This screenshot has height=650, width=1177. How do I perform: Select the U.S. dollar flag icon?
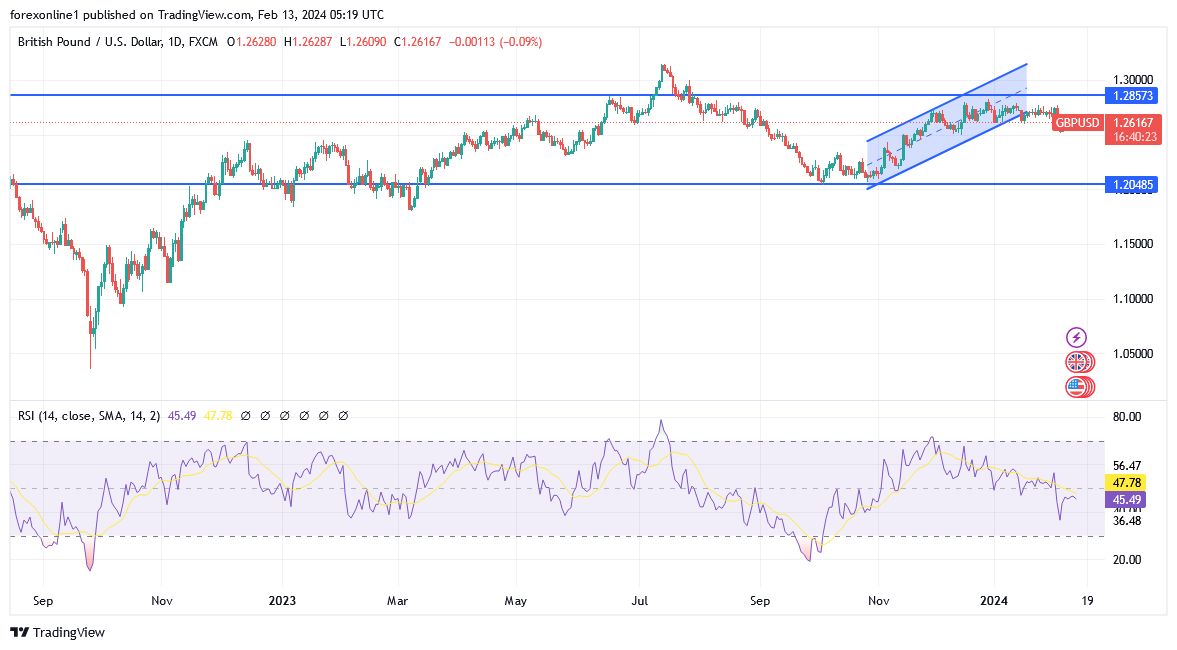pyautogui.click(x=1075, y=388)
